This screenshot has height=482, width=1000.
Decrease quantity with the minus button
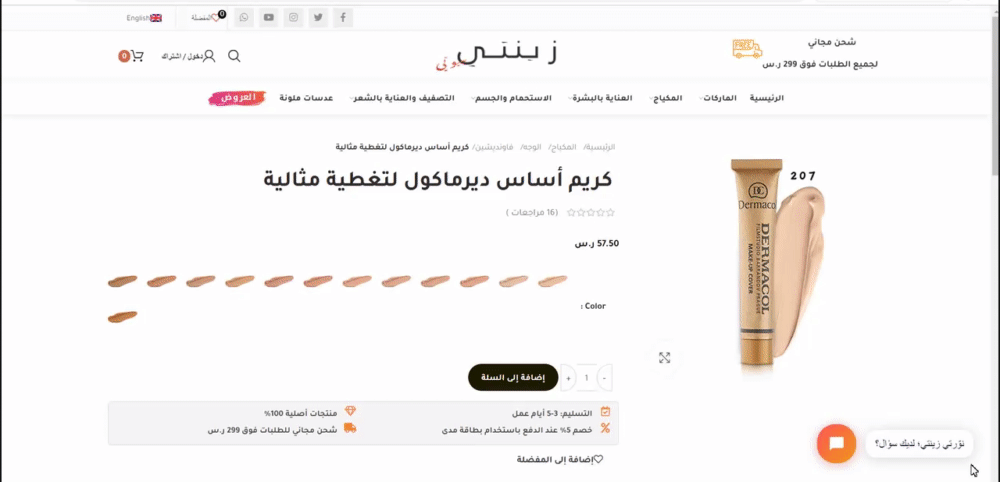pos(604,379)
